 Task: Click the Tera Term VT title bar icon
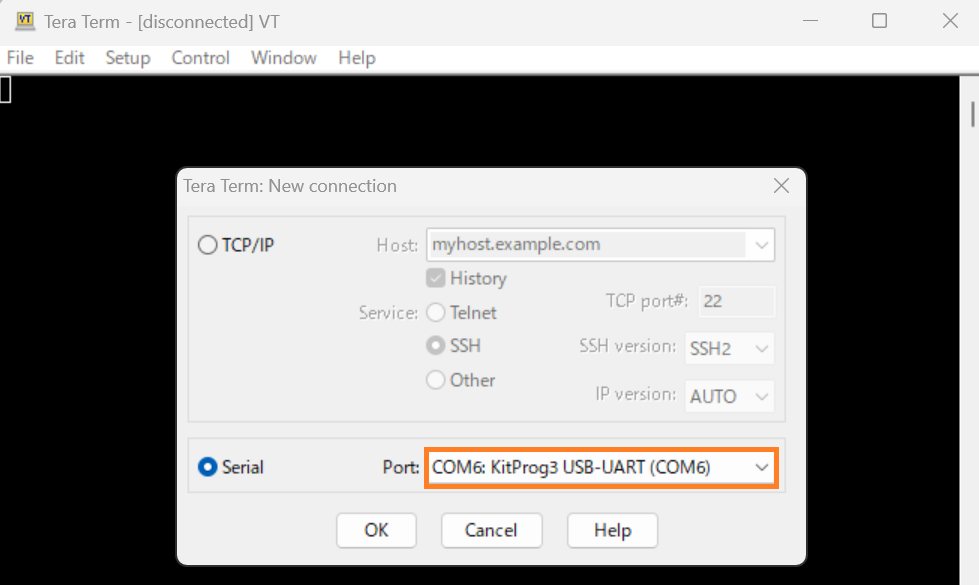click(x=25, y=21)
